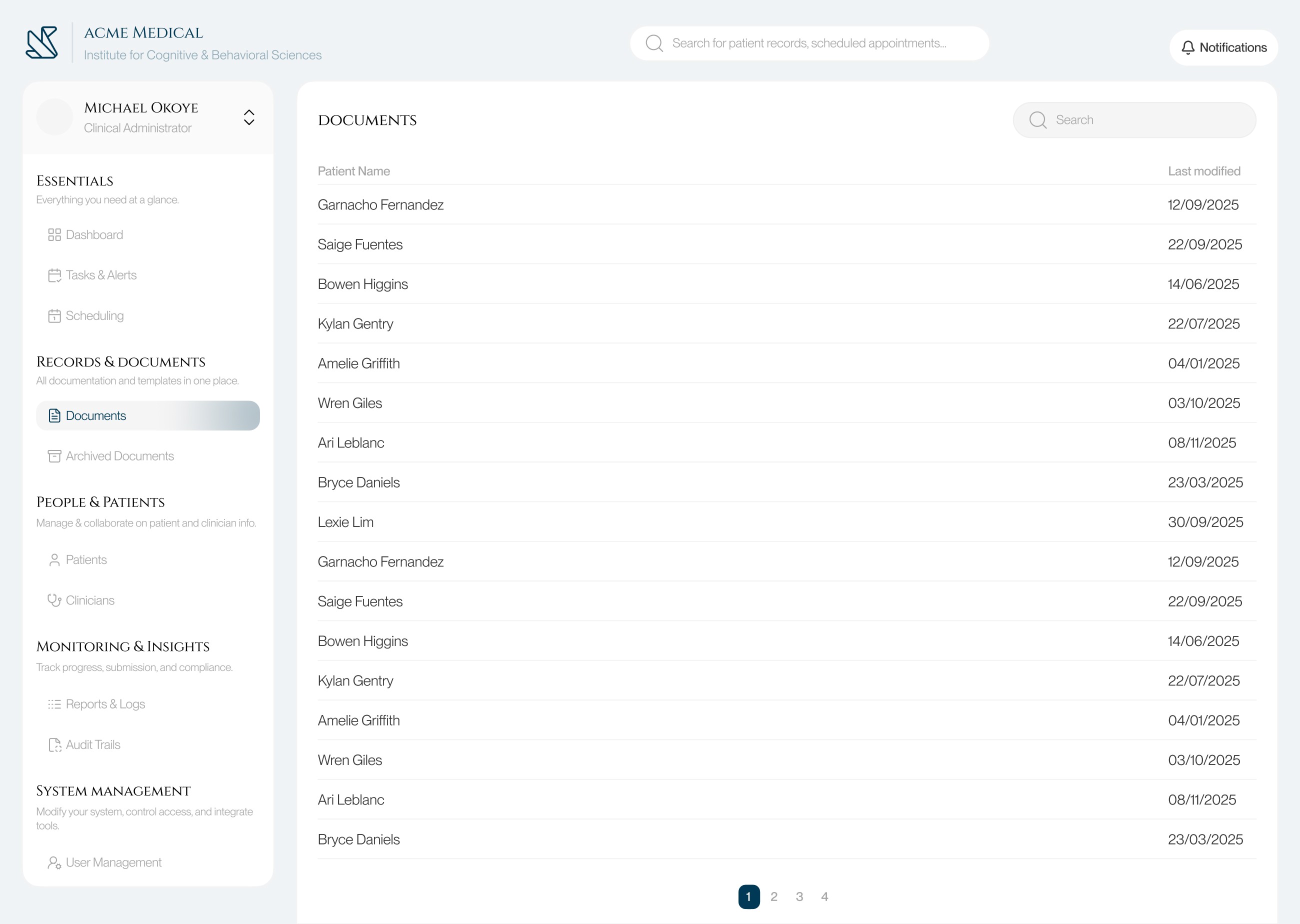Sort by the Patient Name column header
The image size is (1300, 924).
tap(353, 171)
